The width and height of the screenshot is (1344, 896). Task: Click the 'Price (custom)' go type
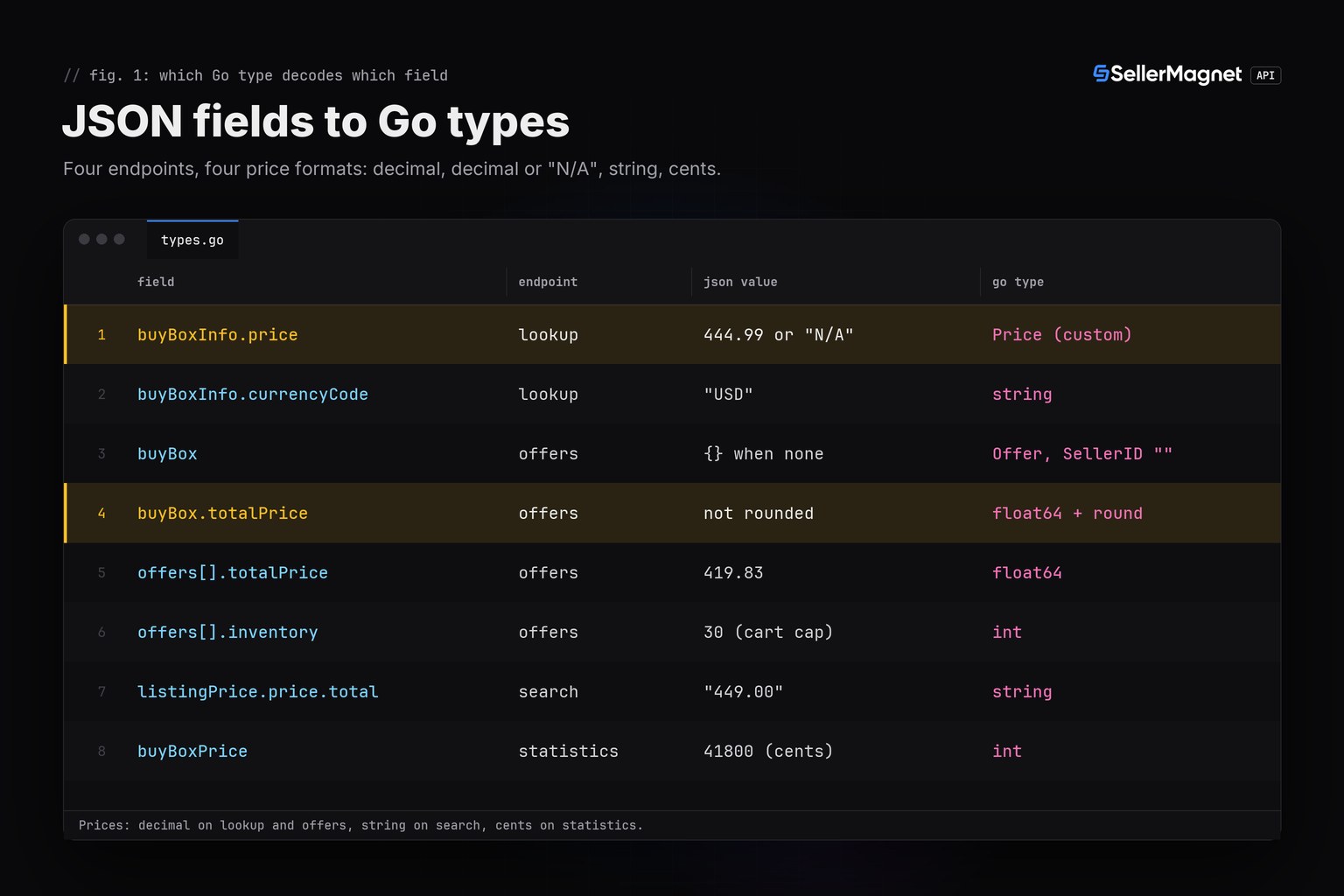pyautogui.click(x=1062, y=334)
